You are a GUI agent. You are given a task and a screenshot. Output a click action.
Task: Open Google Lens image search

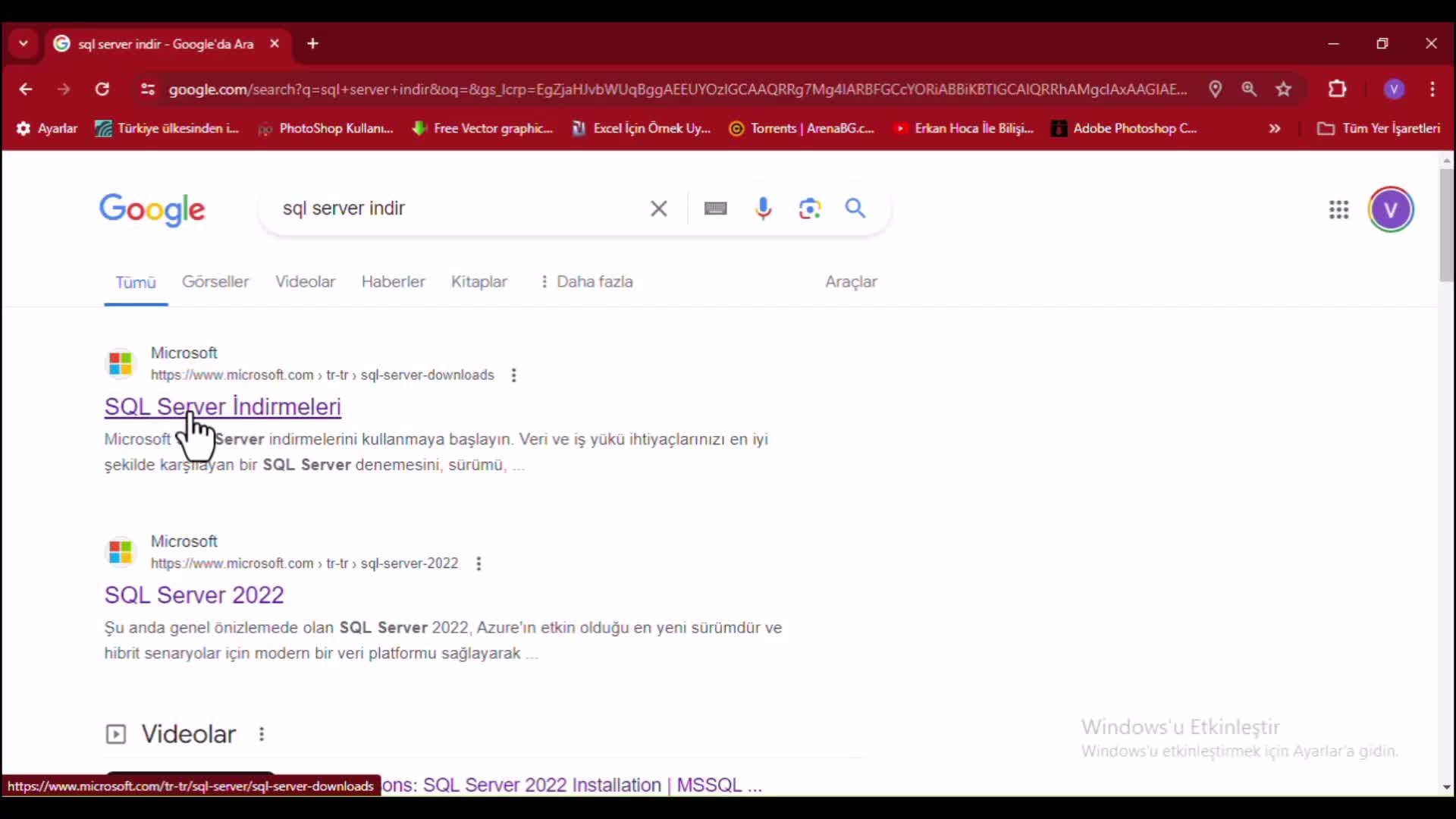click(x=809, y=209)
